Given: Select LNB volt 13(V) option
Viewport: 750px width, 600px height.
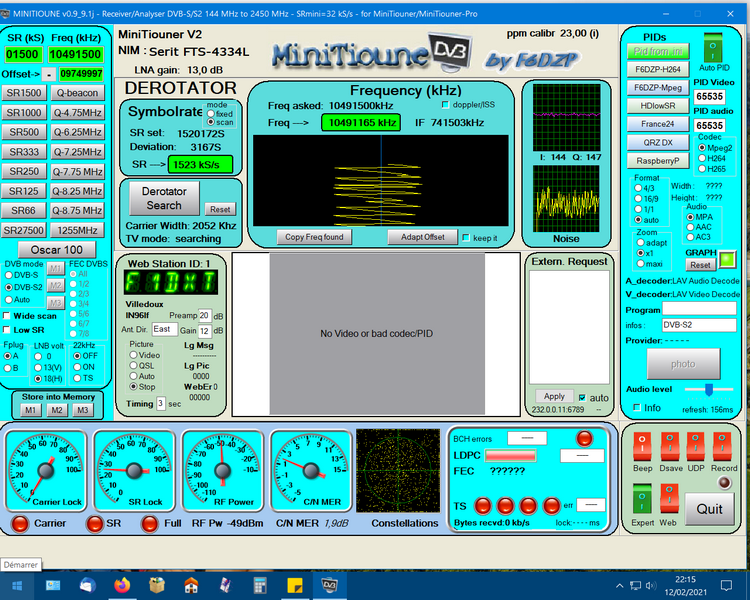Looking at the screenshot, I should pos(38,367).
